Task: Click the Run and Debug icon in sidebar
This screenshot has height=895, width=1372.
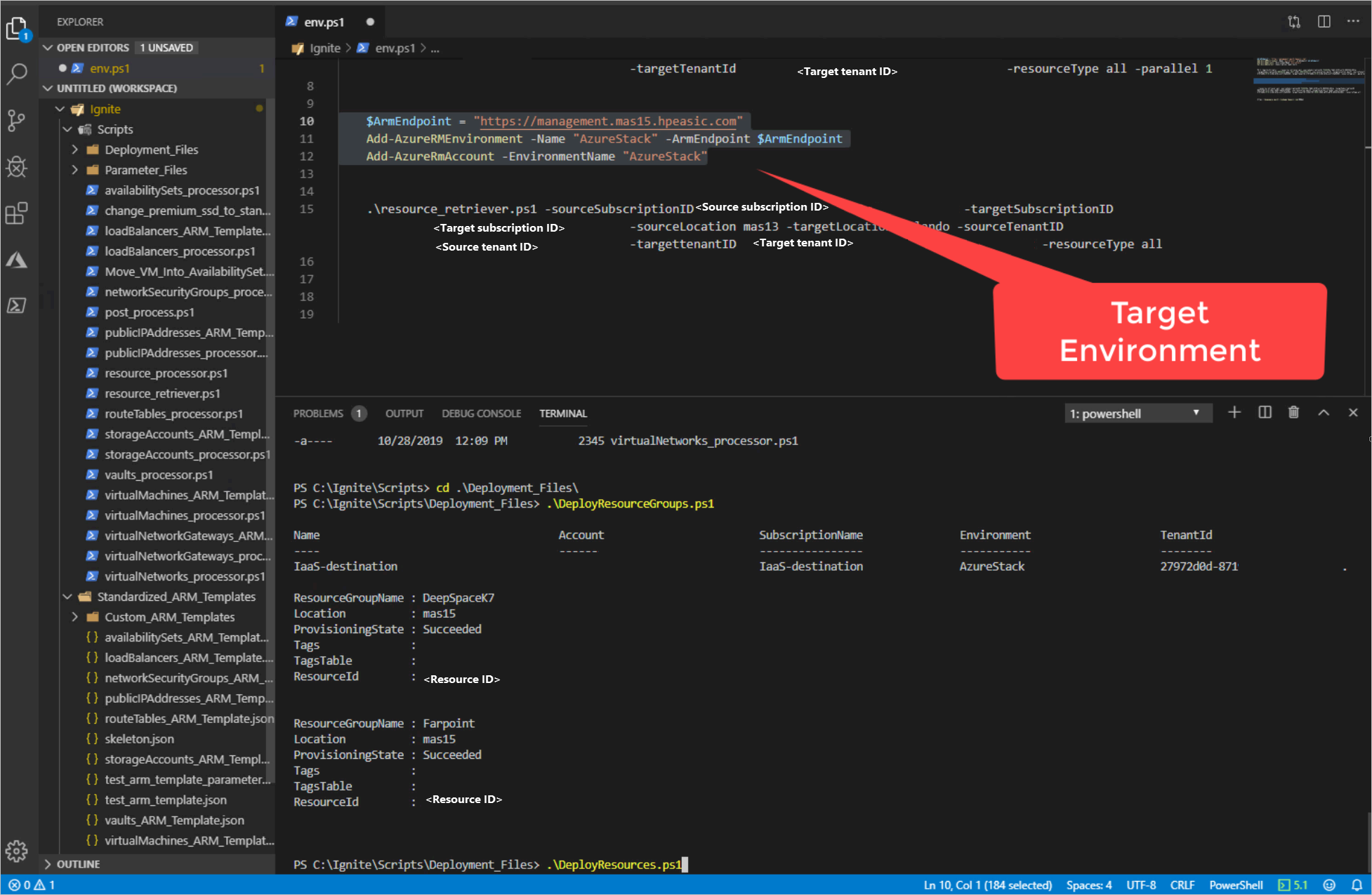Action: coord(18,165)
